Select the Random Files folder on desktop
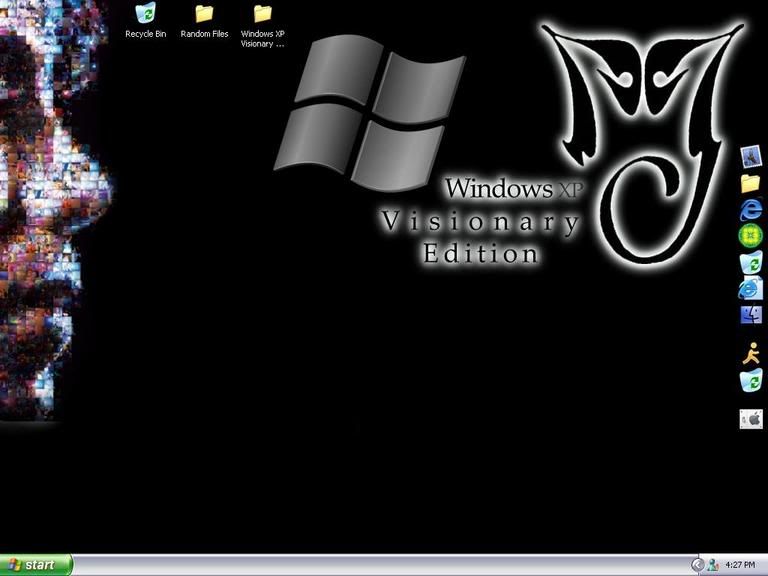 [x=204, y=21]
